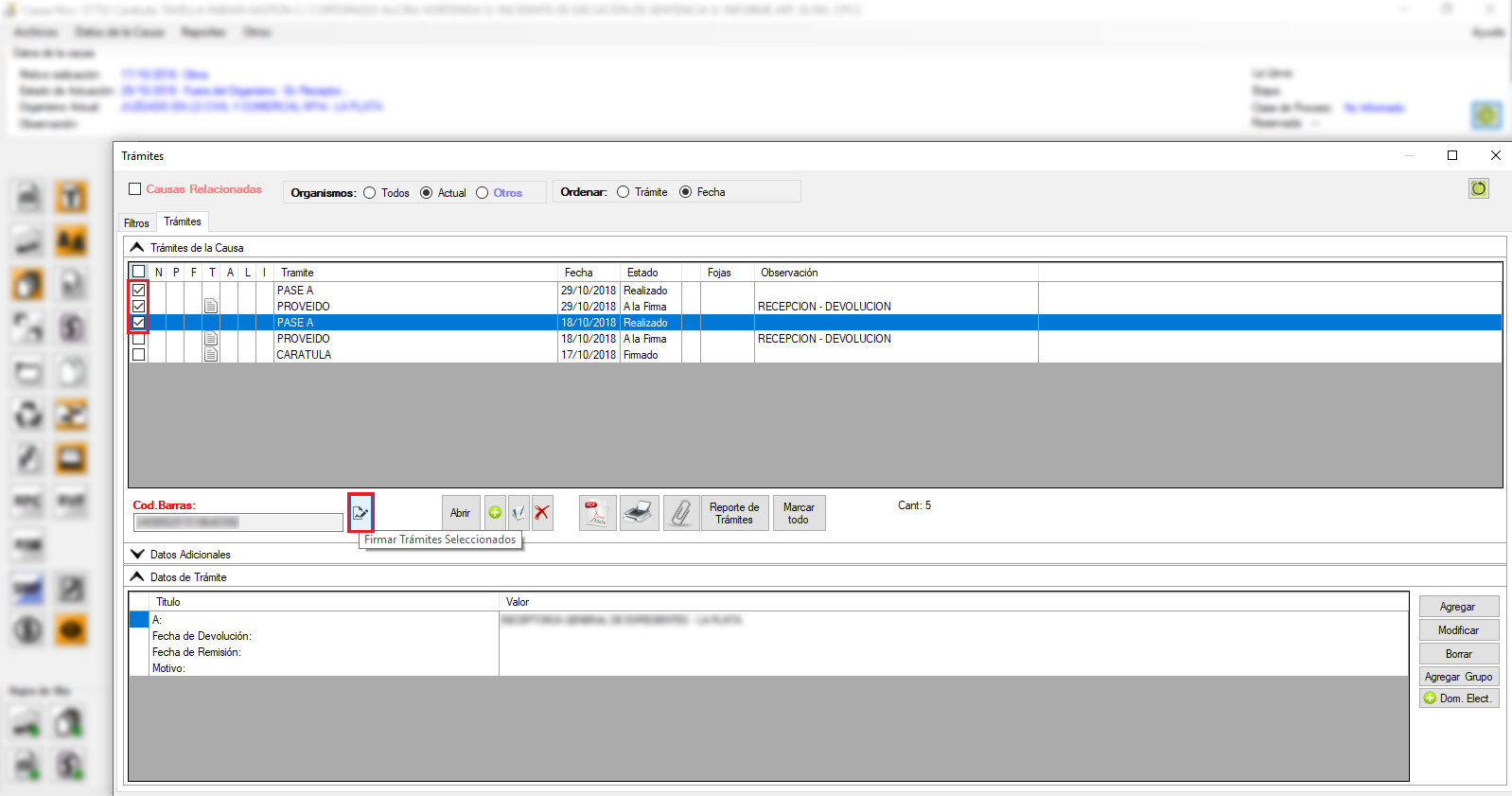Collapse the Datos de Trámite section
The width and height of the screenshot is (1512, 796).
click(137, 577)
